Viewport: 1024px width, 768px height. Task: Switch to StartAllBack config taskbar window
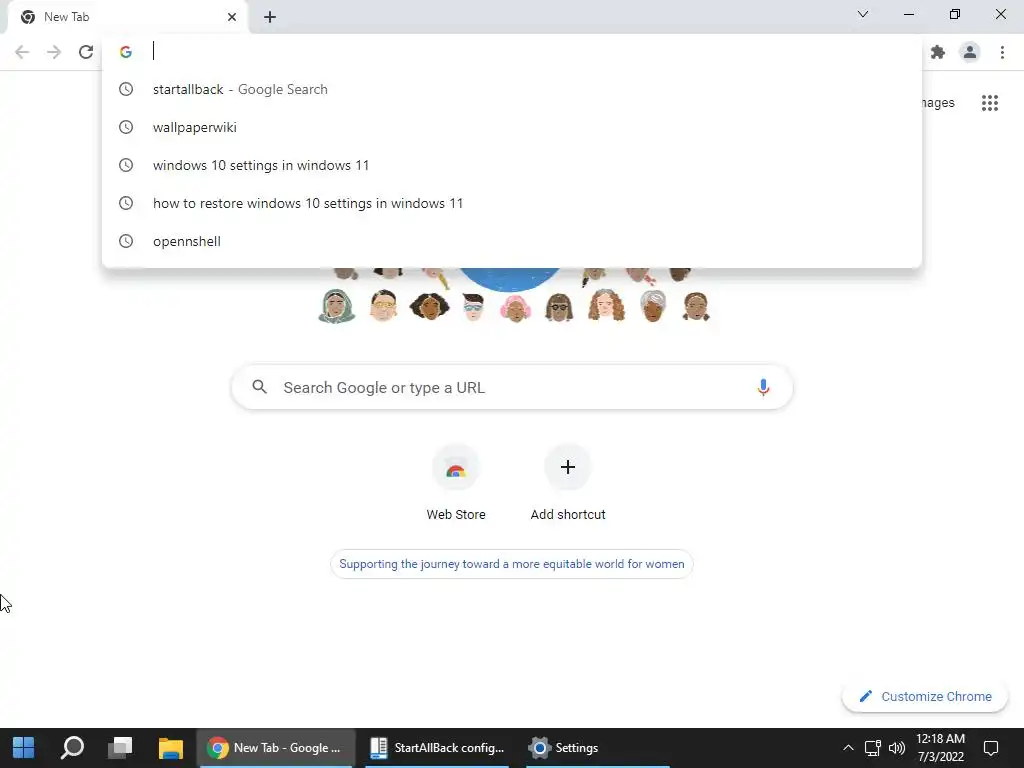click(437, 748)
